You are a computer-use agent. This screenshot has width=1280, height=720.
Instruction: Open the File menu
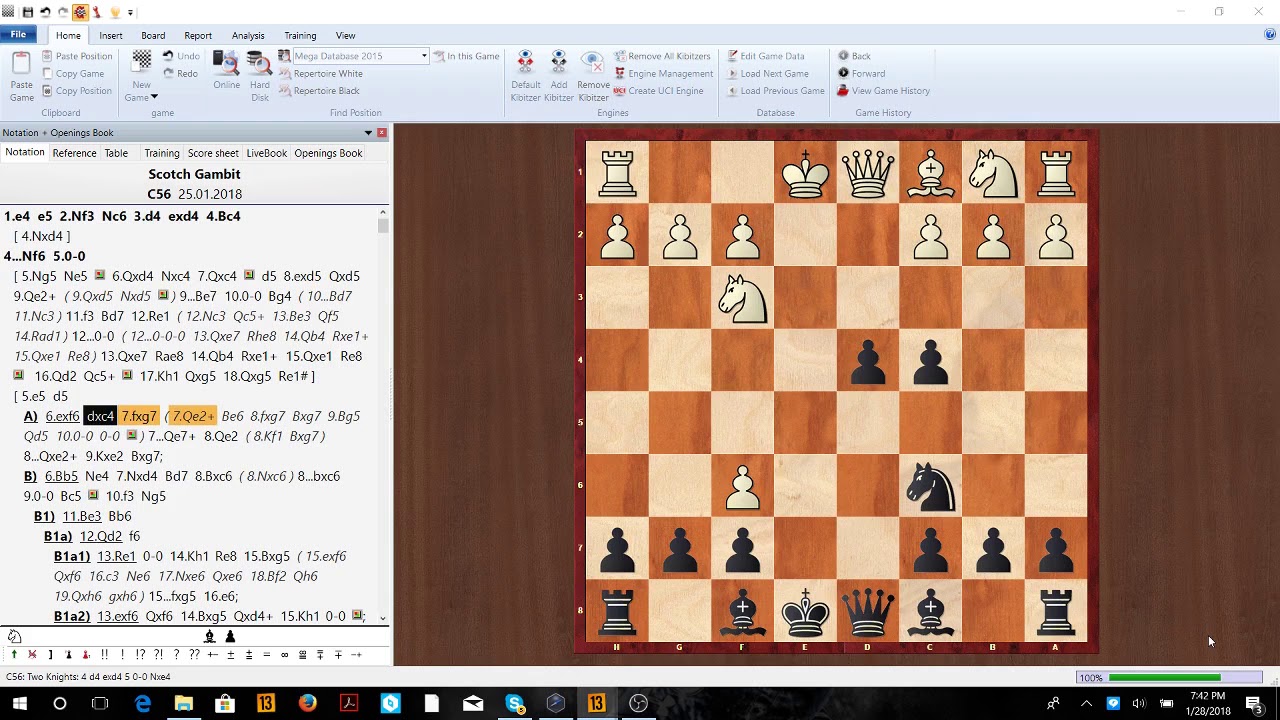point(18,35)
